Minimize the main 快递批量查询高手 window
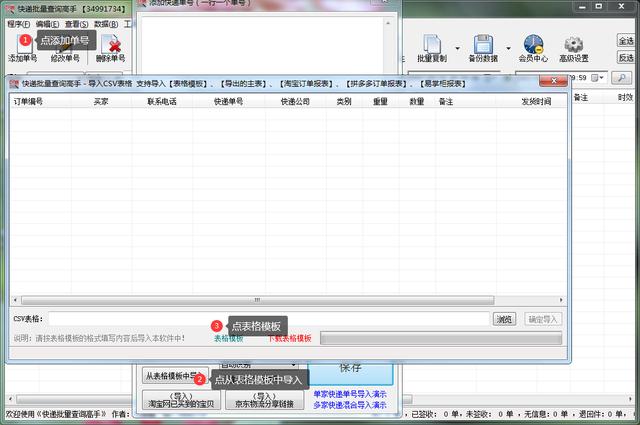640x425 pixels. [x=582, y=7]
